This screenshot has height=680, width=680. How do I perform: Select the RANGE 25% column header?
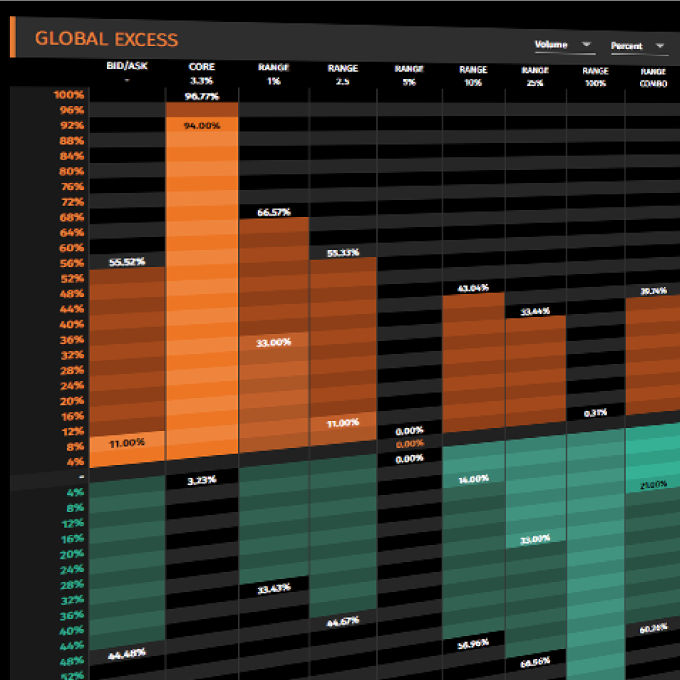tap(535, 76)
